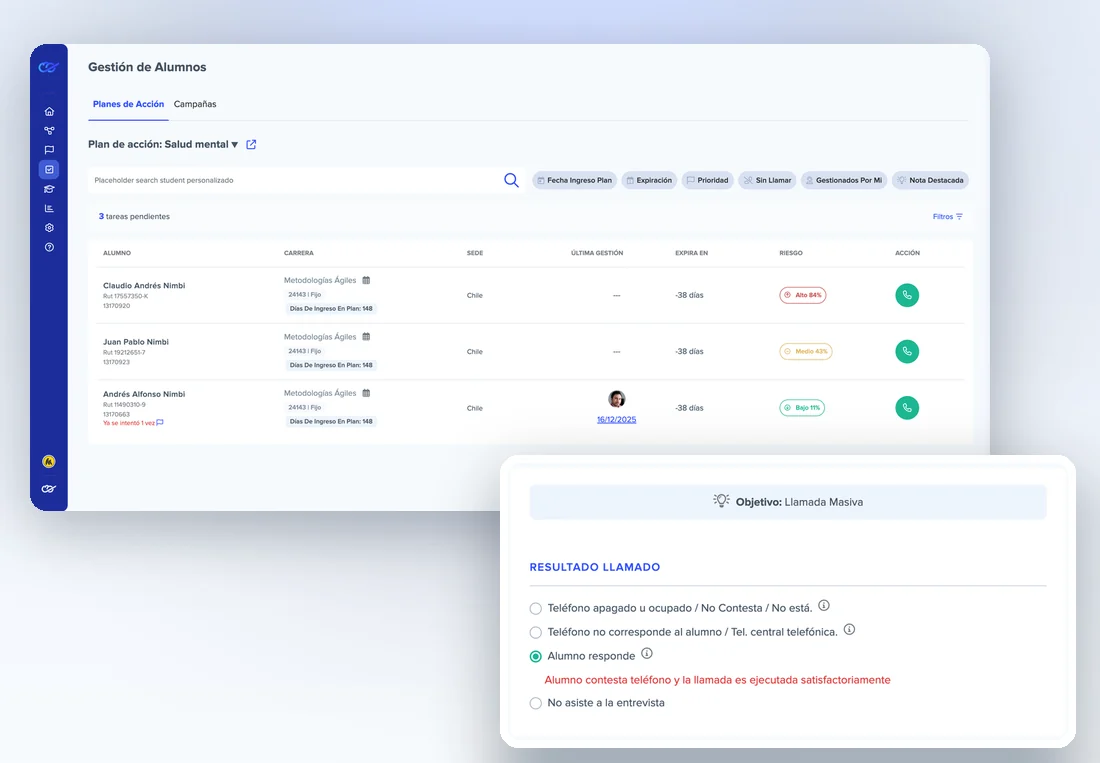This screenshot has height=763, width=1100.
Task: Open the bar chart icon in the sidebar
Action: pos(49,208)
